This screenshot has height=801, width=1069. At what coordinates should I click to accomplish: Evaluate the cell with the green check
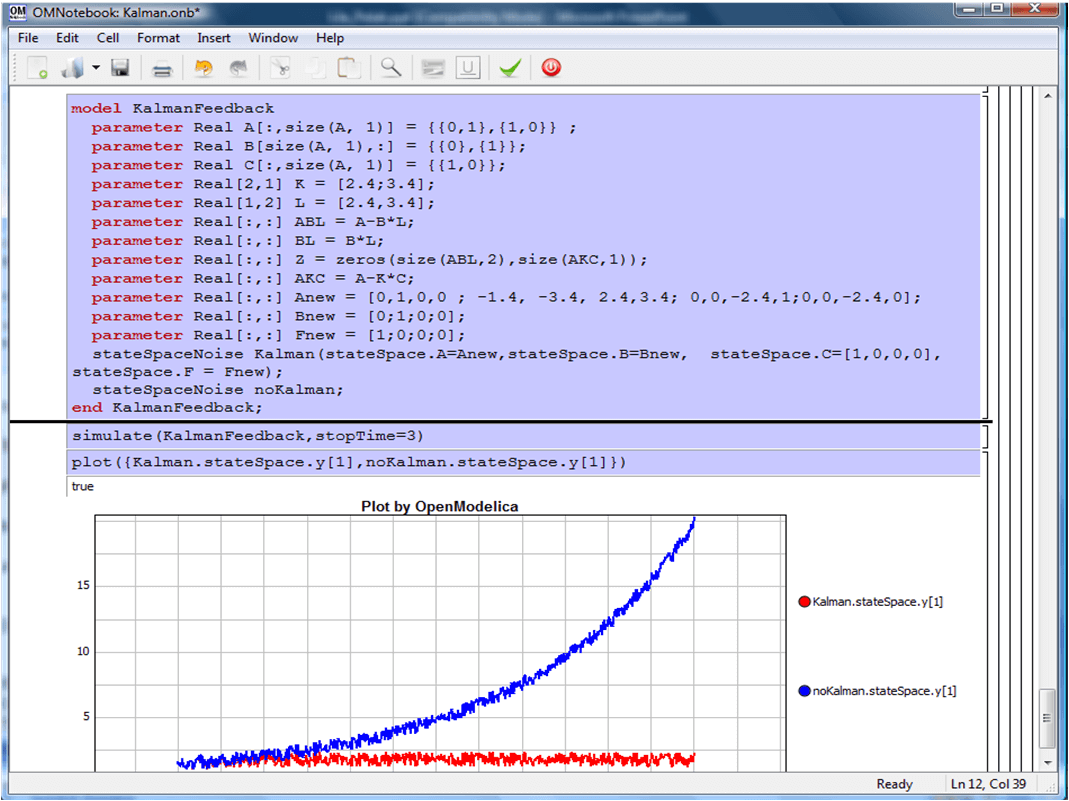[x=510, y=67]
